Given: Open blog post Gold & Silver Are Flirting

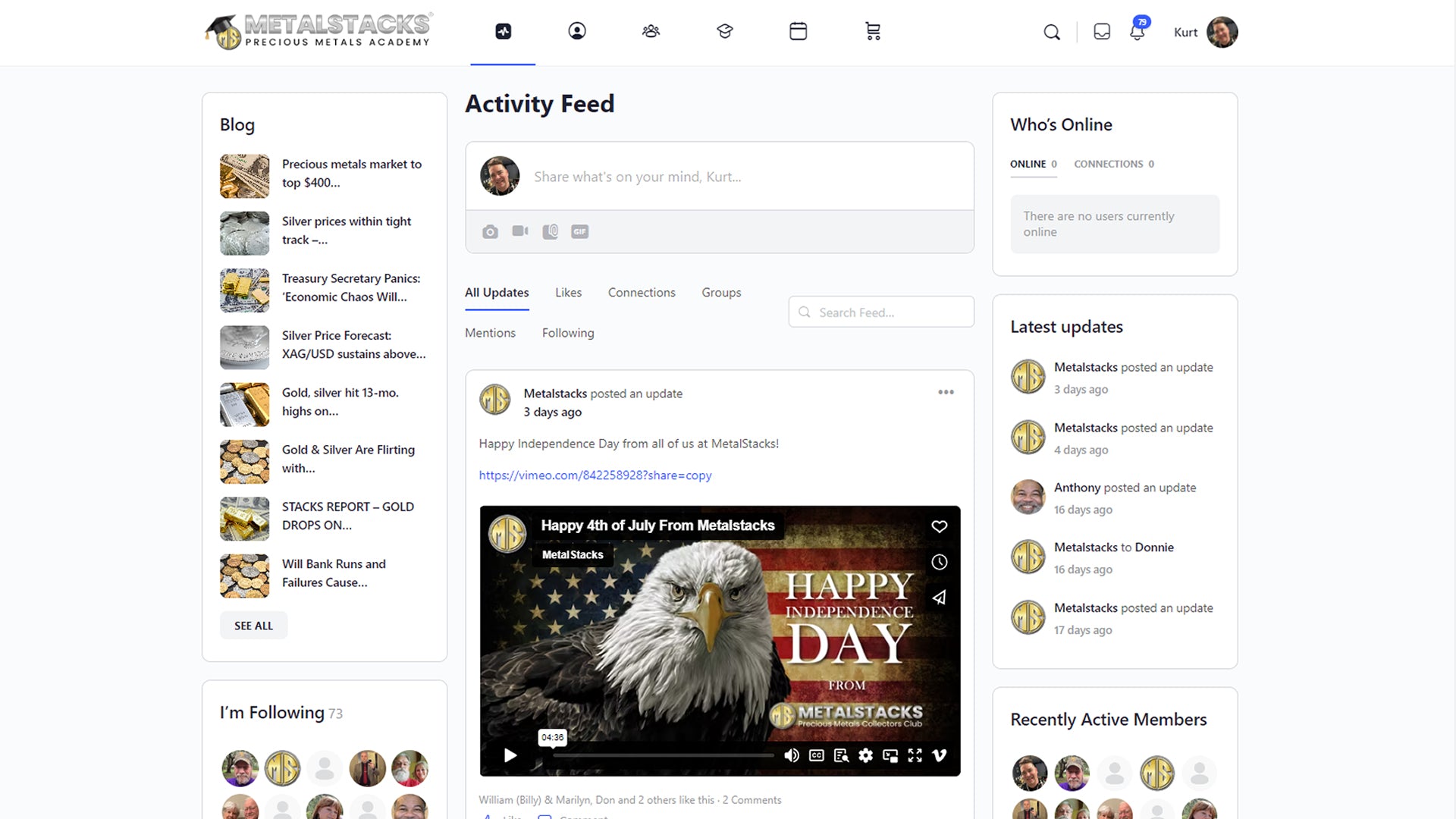Looking at the screenshot, I should click(x=348, y=459).
